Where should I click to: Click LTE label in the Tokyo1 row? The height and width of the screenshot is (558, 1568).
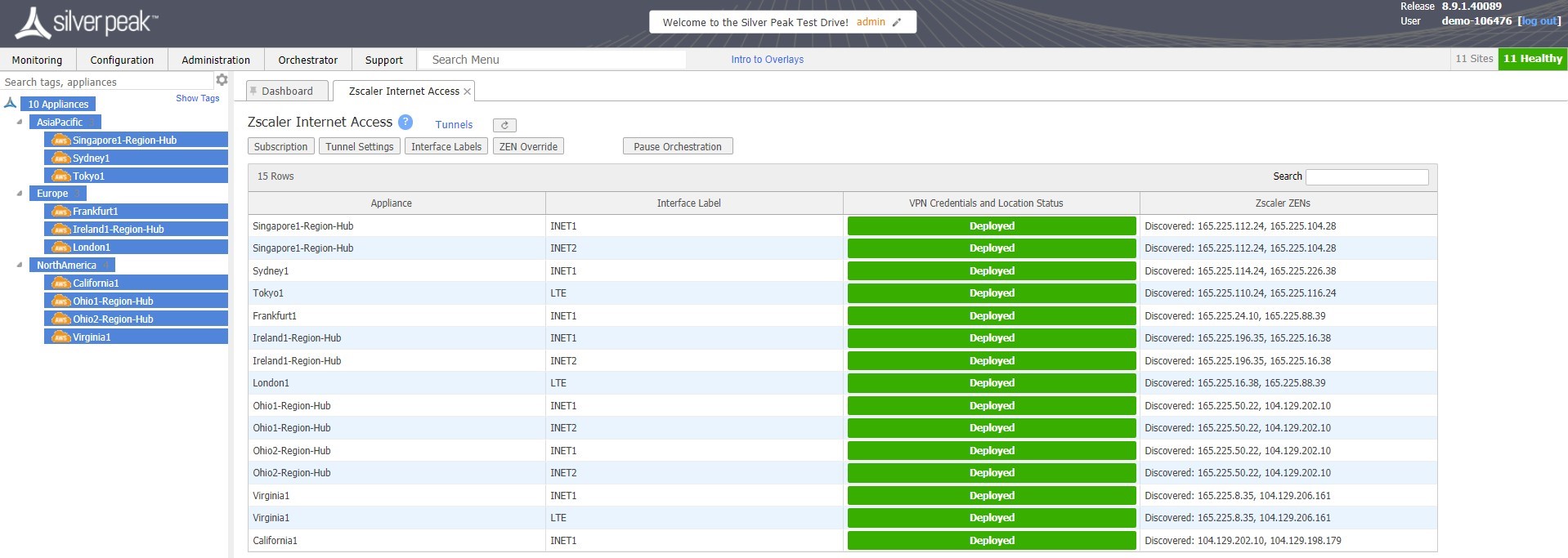pyautogui.click(x=558, y=293)
